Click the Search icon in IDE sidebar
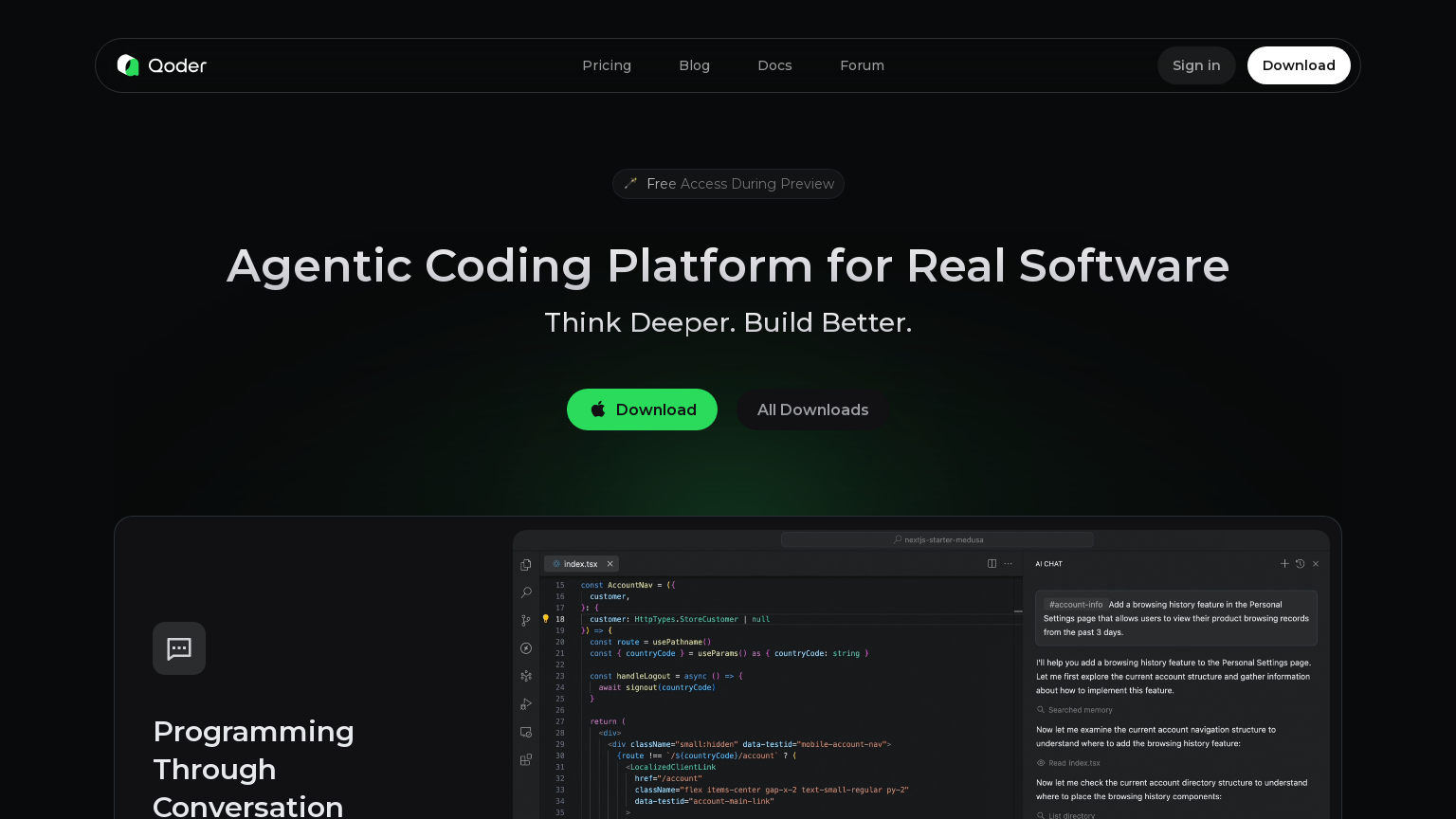The height and width of the screenshot is (819, 1456). pyautogui.click(x=526, y=592)
